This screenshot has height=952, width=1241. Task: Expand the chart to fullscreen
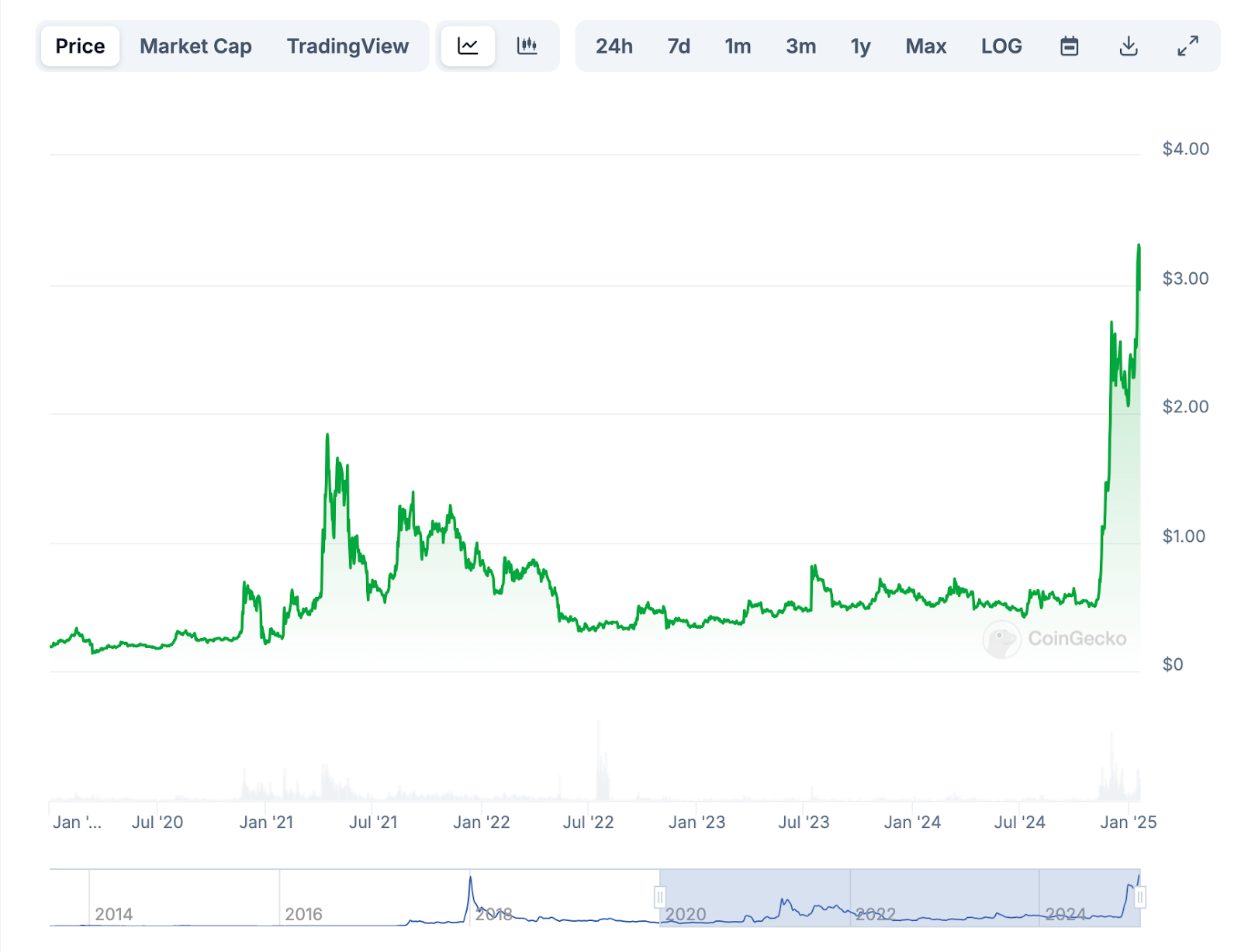pyautogui.click(x=1187, y=47)
